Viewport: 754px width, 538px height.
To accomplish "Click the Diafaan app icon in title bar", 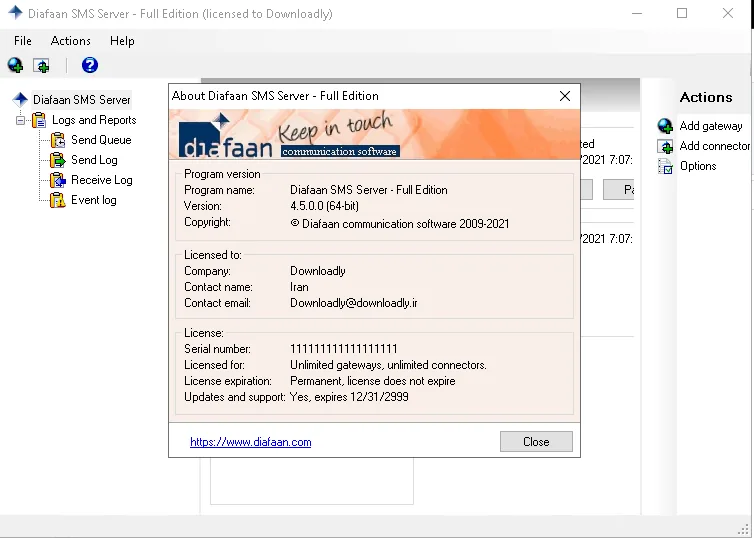I will click(x=15, y=13).
